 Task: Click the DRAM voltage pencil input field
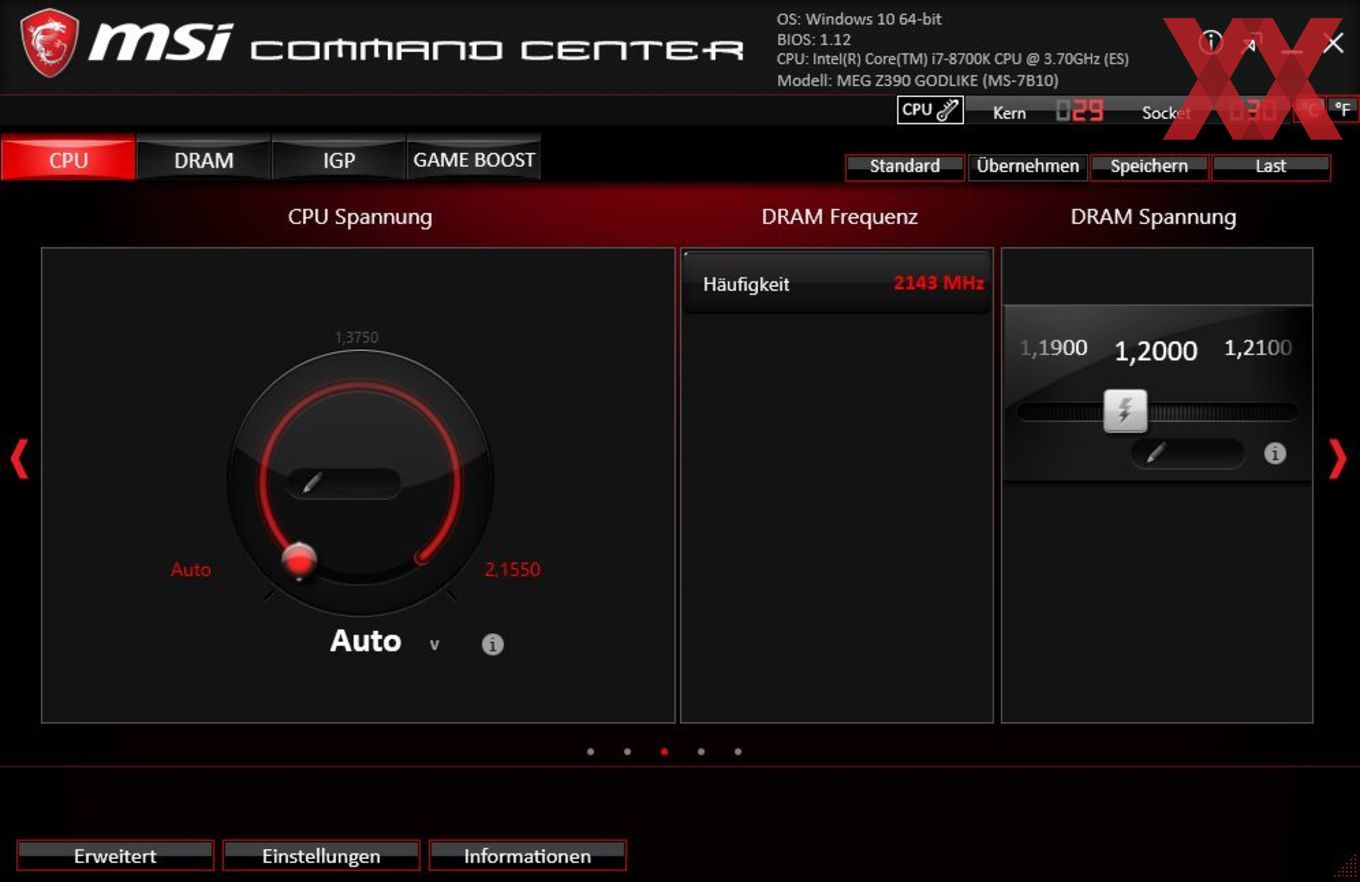tap(1188, 453)
